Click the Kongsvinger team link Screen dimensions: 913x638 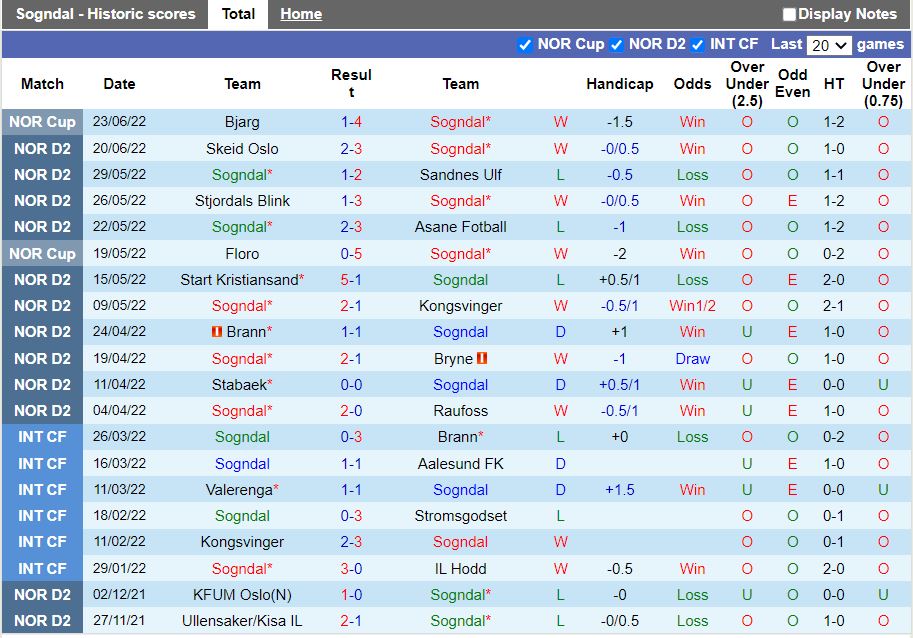point(460,305)
